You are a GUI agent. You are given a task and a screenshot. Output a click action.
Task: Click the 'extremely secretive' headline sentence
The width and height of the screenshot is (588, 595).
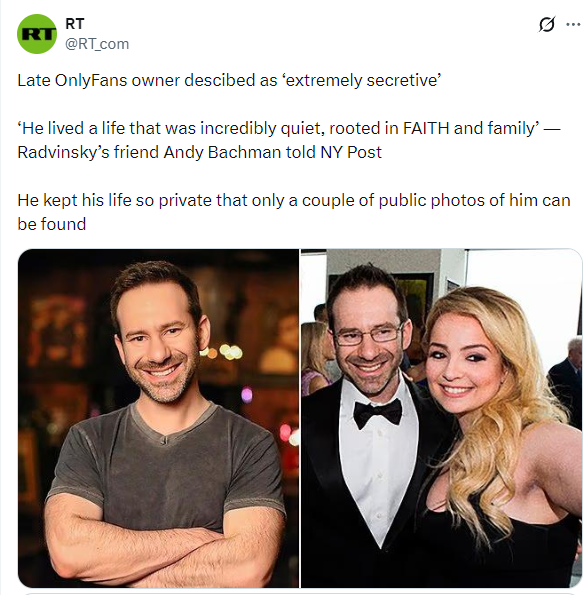[229, 80]
